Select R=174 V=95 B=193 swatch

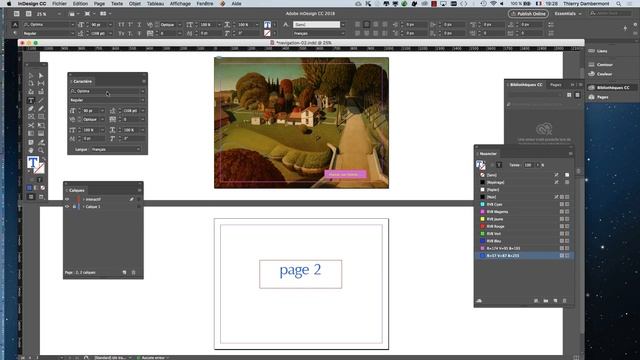click(x=524, y=248)
